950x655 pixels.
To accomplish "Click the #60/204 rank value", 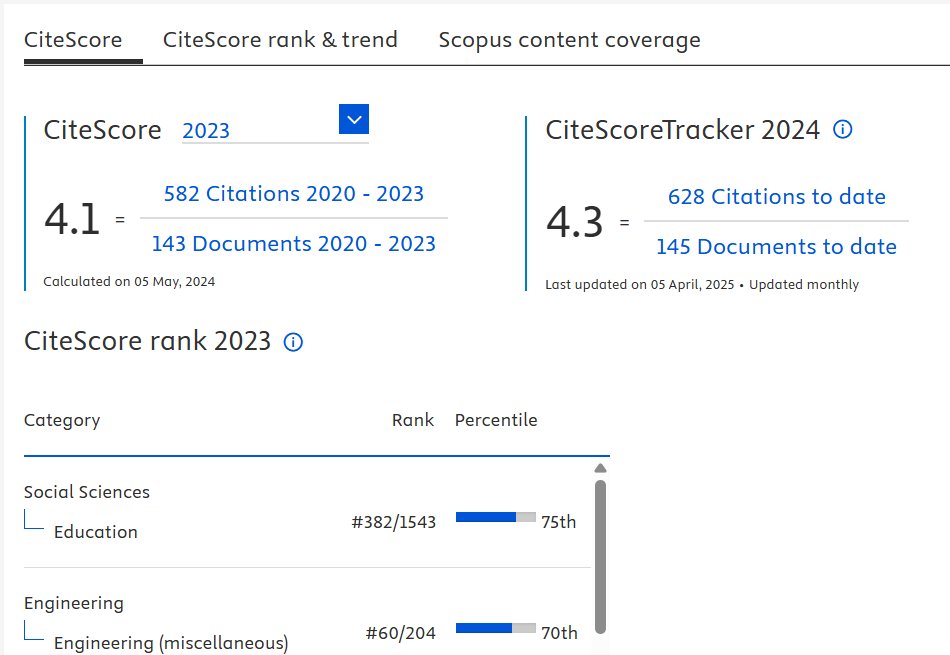I will [400, 633].
